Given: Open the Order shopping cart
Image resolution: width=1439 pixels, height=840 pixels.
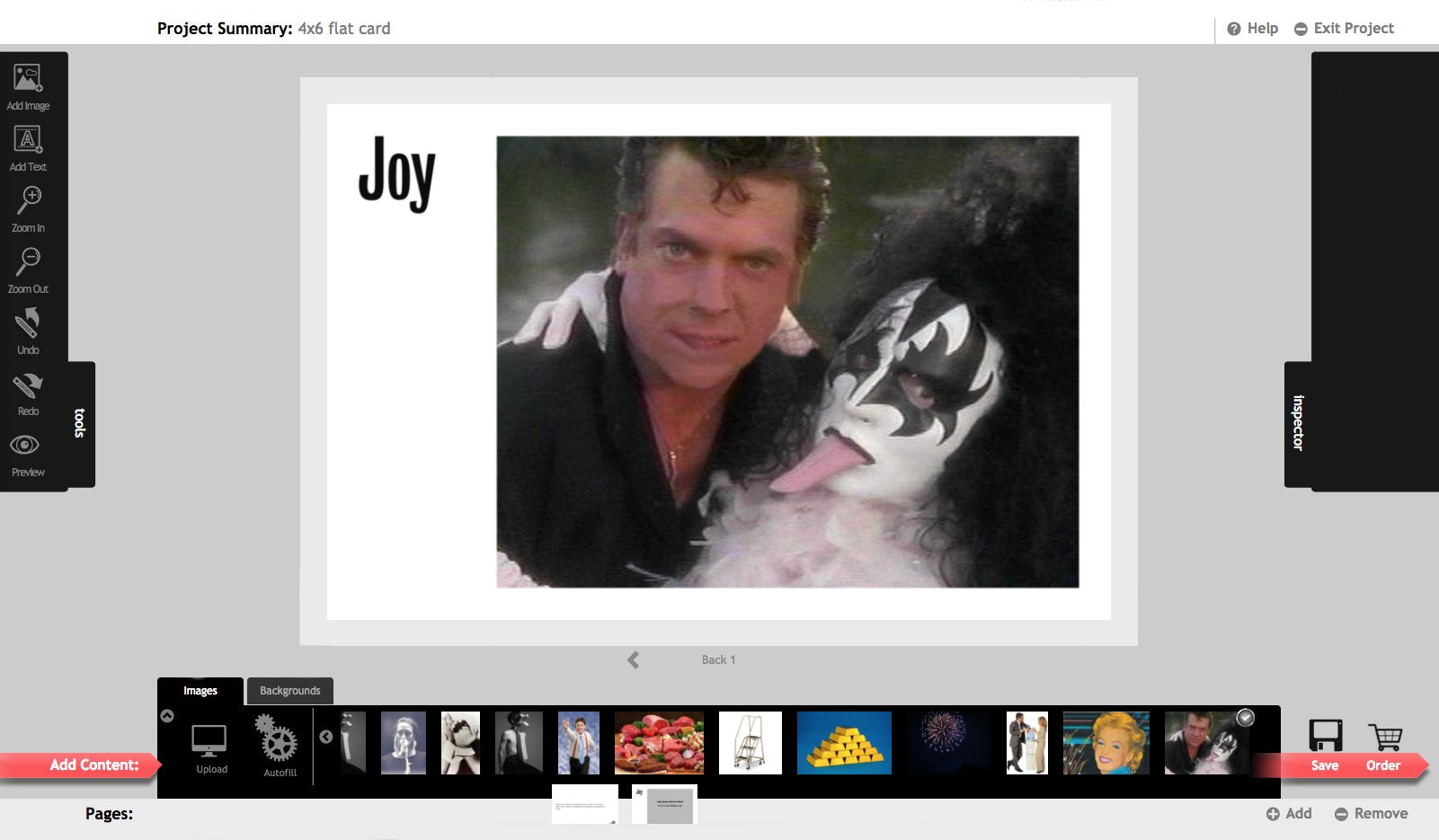Looking at the screenshot, I should tap(1384, 737).
